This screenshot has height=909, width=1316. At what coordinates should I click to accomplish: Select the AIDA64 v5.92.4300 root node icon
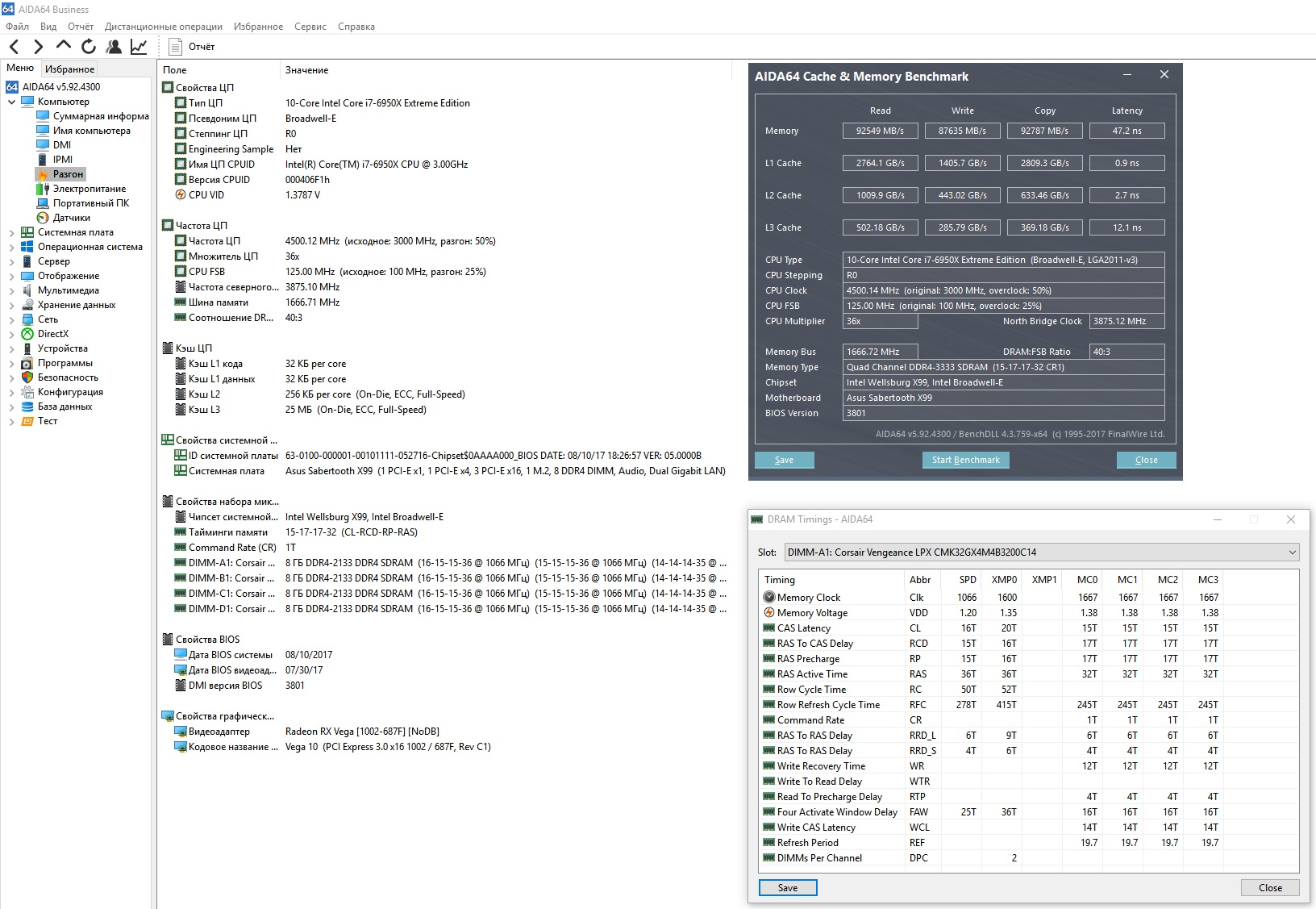click(x=12, y=87)
